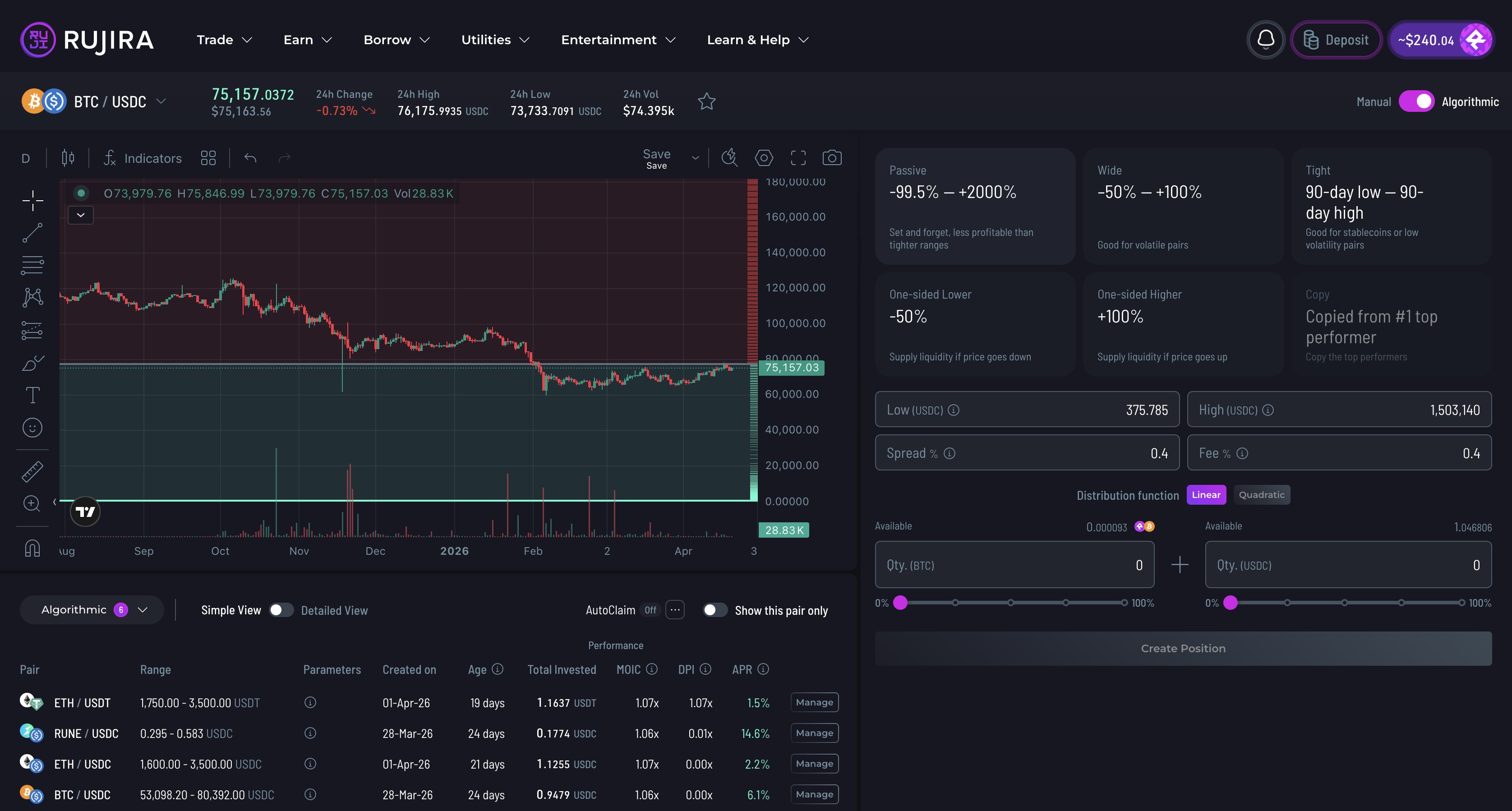The height and width of the screenshot is (811, 1512).
Task: Open the Entertainment menu
Action: 618,40
